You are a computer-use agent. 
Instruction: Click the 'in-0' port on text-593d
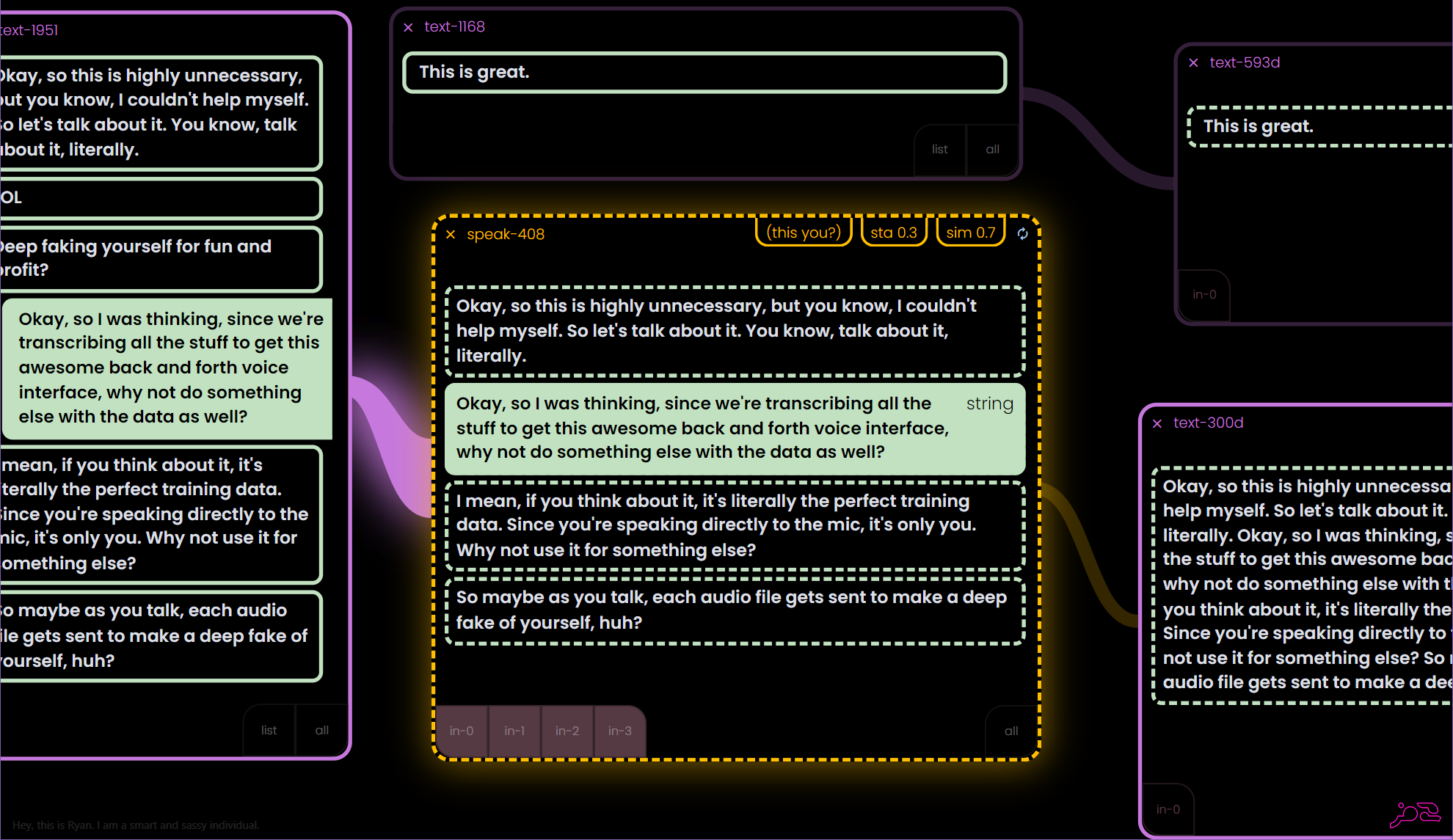1204,294
